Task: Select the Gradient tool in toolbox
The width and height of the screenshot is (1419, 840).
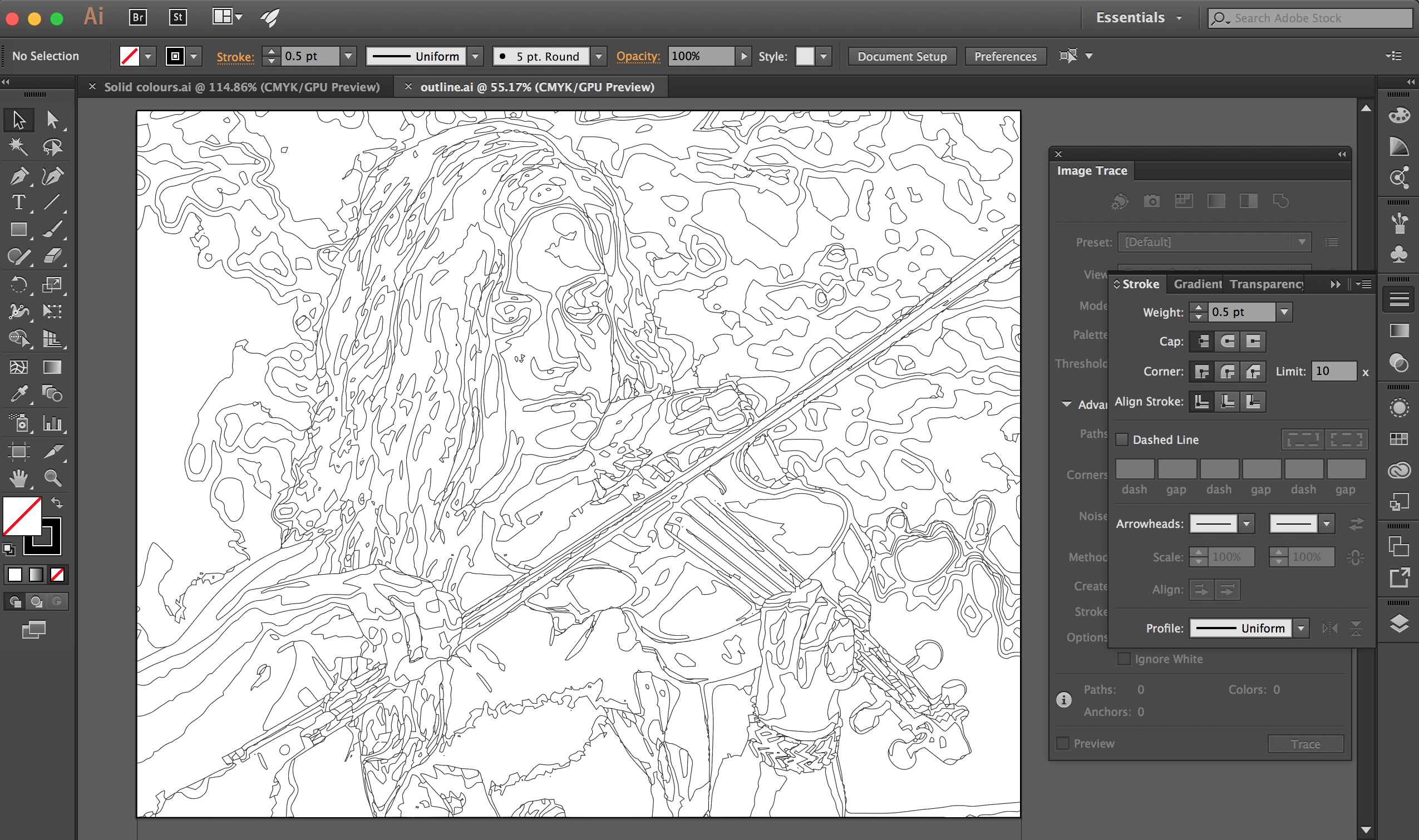Action: [x=53, y=367]
